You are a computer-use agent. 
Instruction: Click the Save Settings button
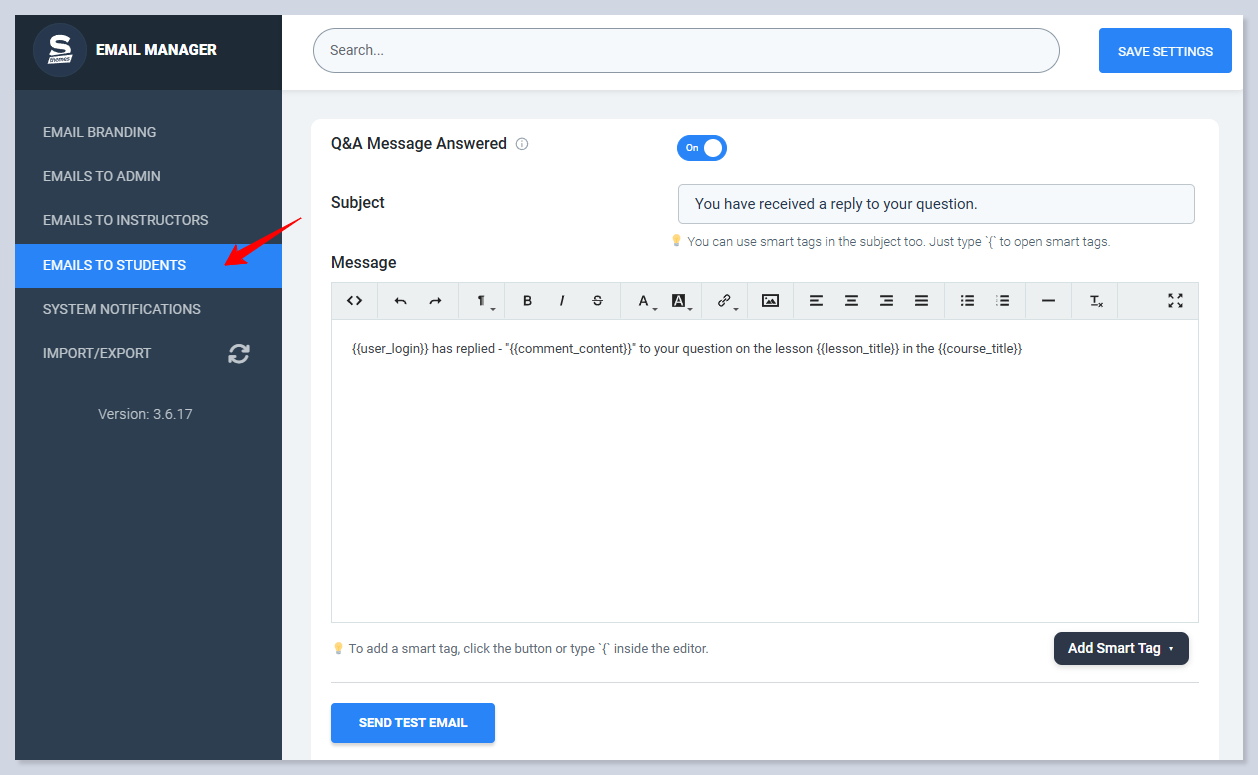[x=1165, y=51]
